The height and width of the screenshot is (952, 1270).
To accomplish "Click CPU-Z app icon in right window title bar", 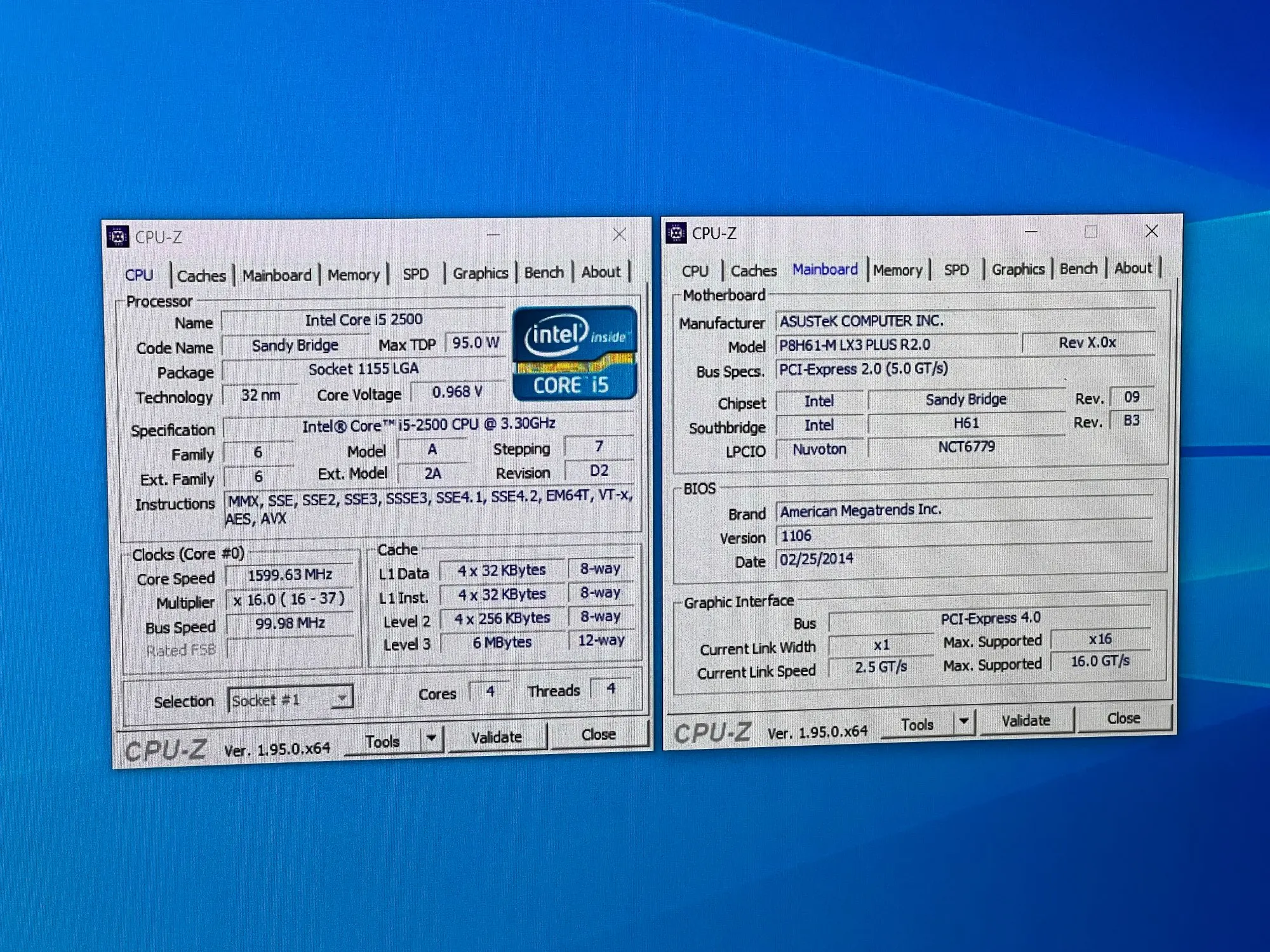I will pyautogui.click(x=676, y=233).
